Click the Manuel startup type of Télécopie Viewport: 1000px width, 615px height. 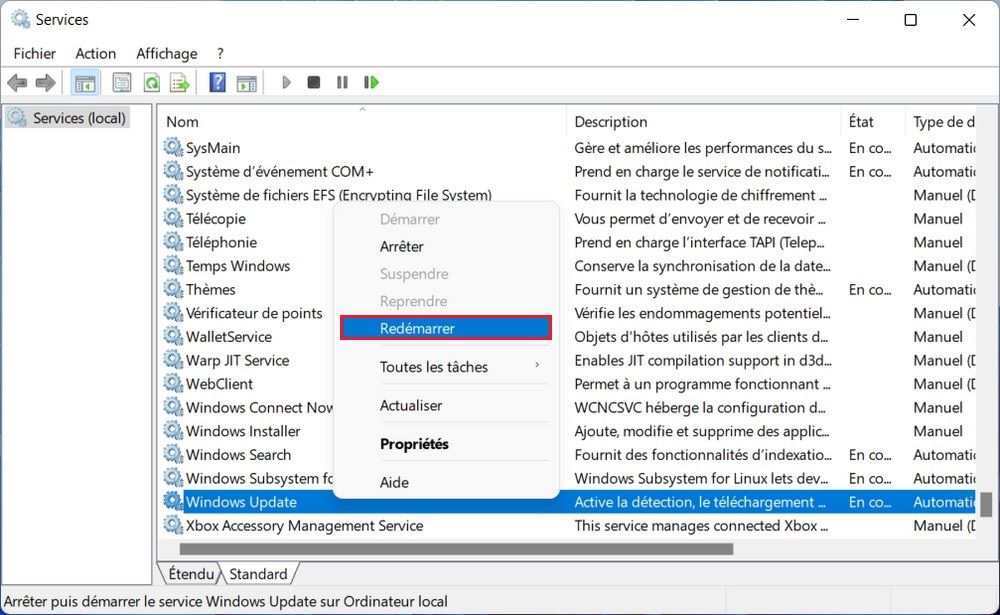(938, 218)
